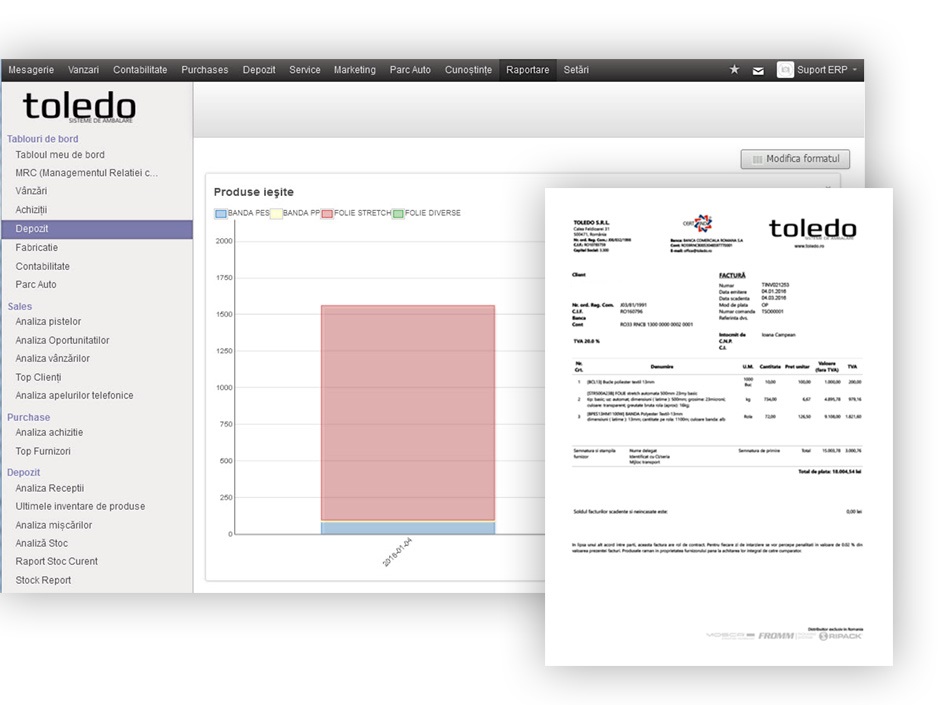Click the FACTURĂ heading on the invoice
This screenshot has width=940, height=705.
click(x=732, y=276)
